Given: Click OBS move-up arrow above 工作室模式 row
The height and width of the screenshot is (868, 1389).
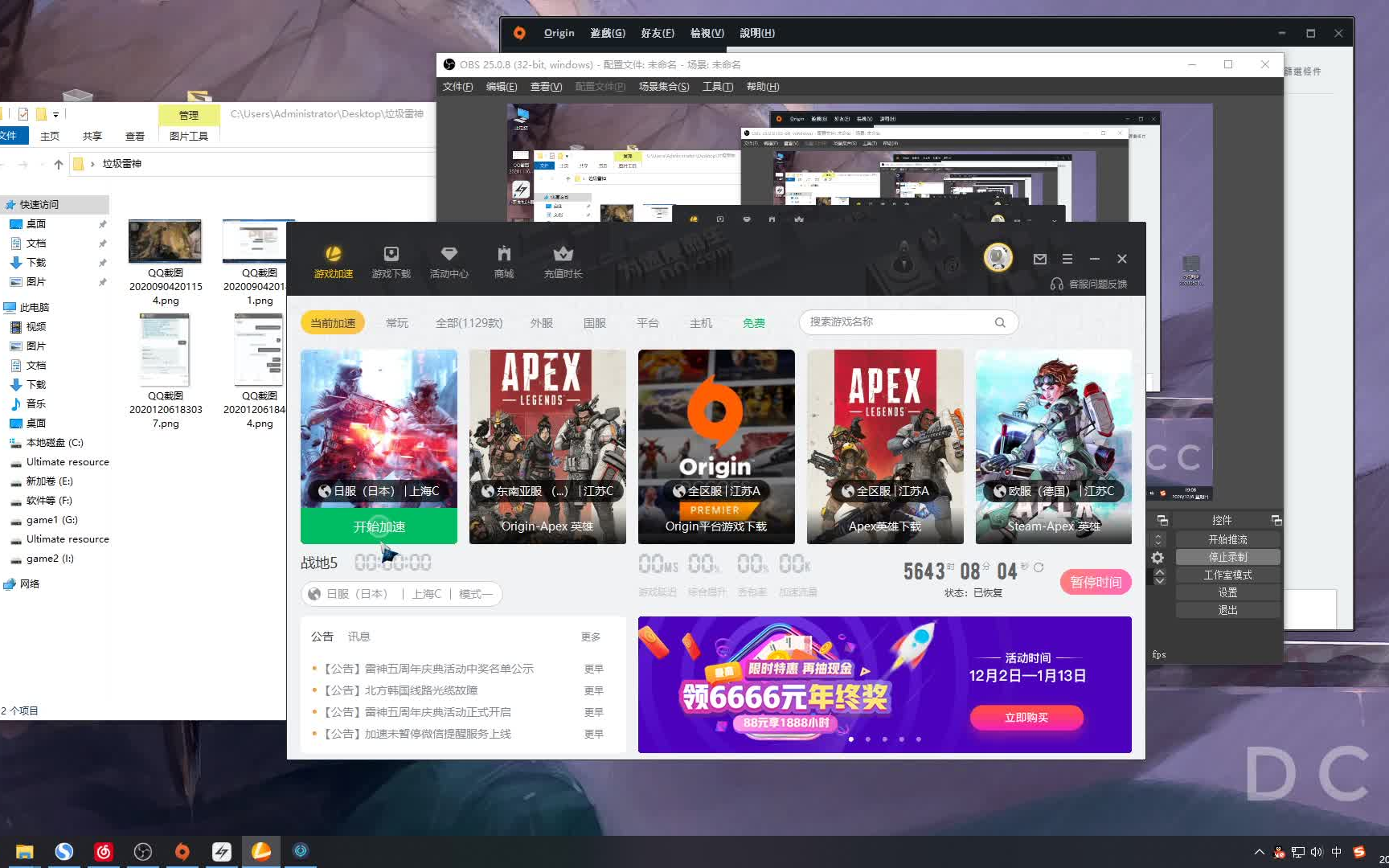Looking at the screenshot, I should [x=1159, y=571].
